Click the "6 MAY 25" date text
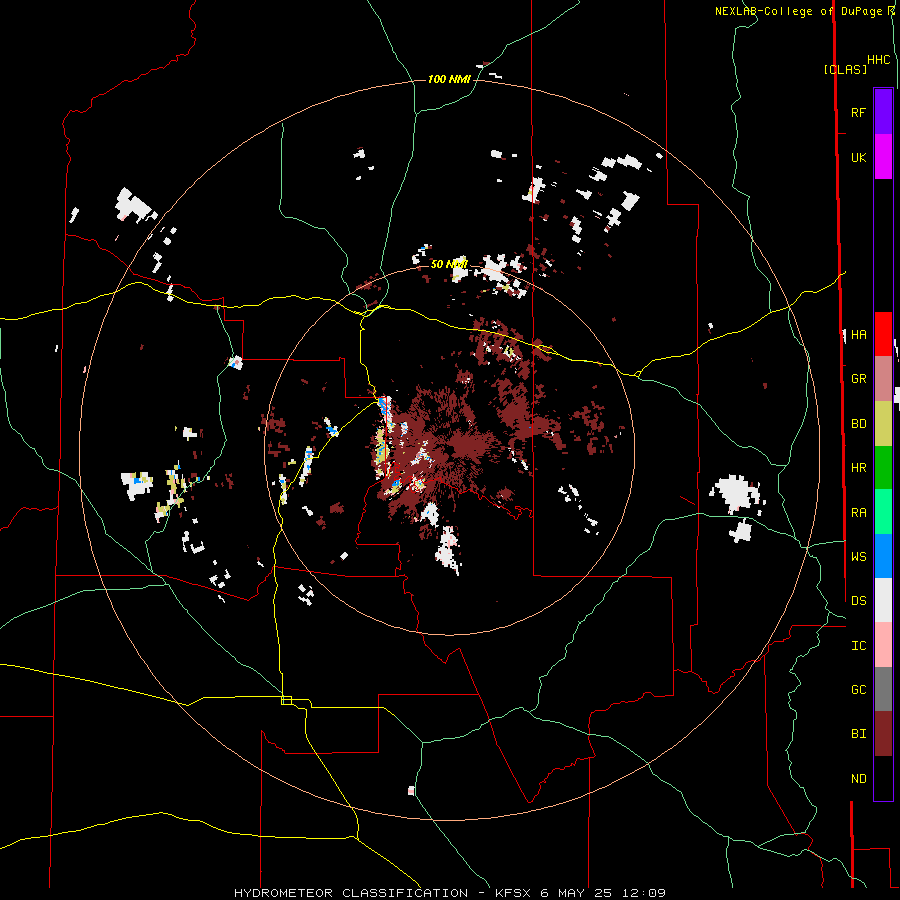 pyautogui.click(x=575, y=893)
